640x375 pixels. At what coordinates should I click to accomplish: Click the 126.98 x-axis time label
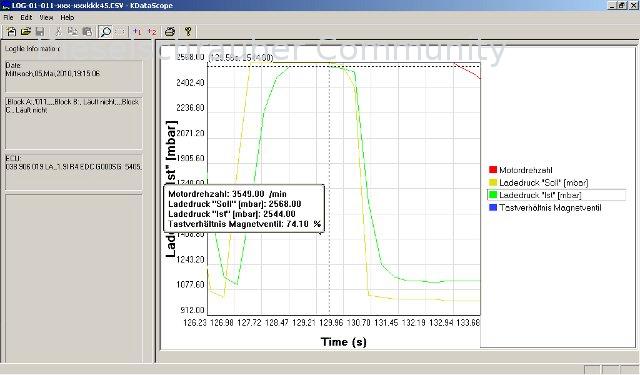tap(222, 322)
